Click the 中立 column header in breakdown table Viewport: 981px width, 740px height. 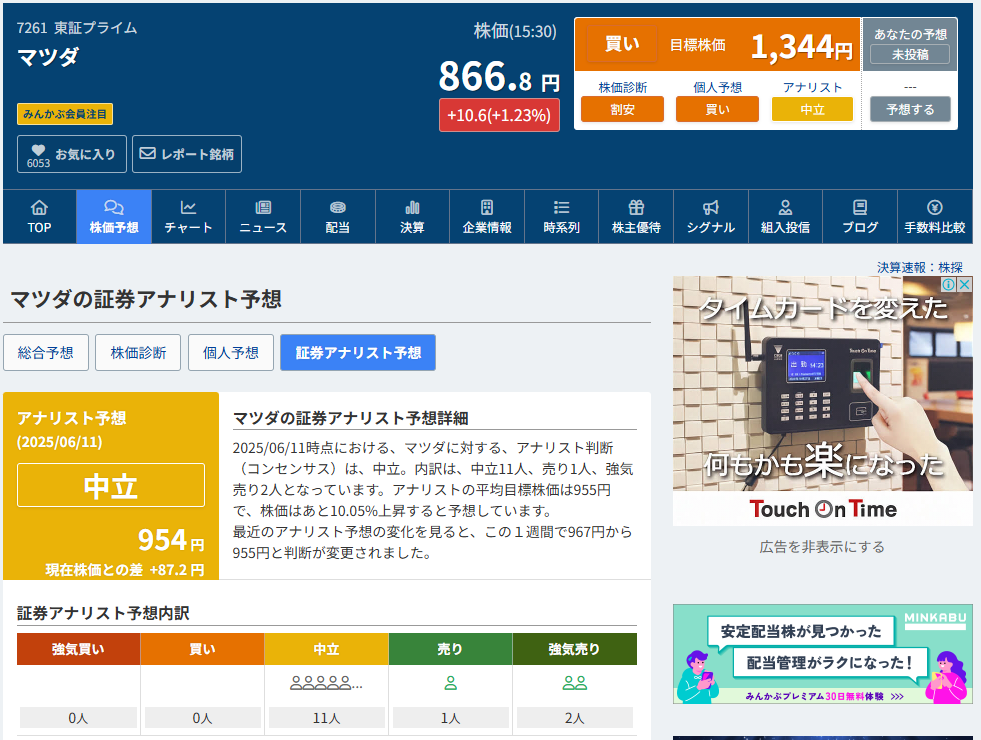coord(326,649)
